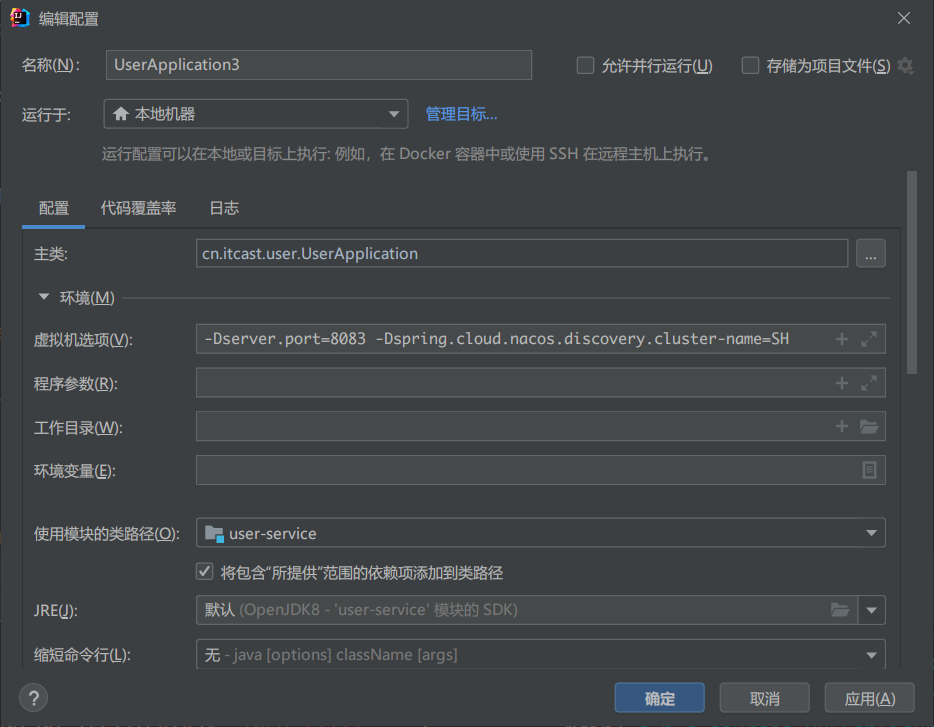
Task: Click the 管理目标... link
Action: pyautogui.click(x=461, y=114)
